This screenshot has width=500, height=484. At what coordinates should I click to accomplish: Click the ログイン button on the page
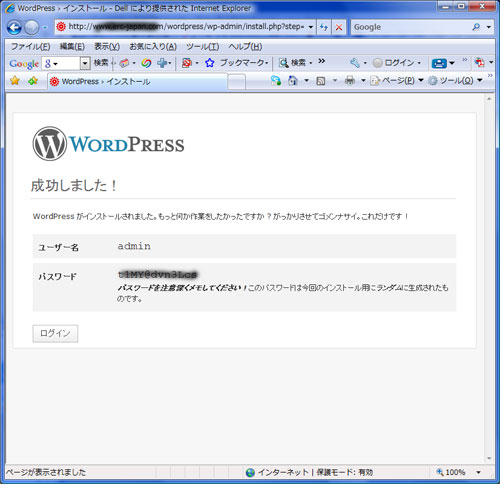click(55, 333)
